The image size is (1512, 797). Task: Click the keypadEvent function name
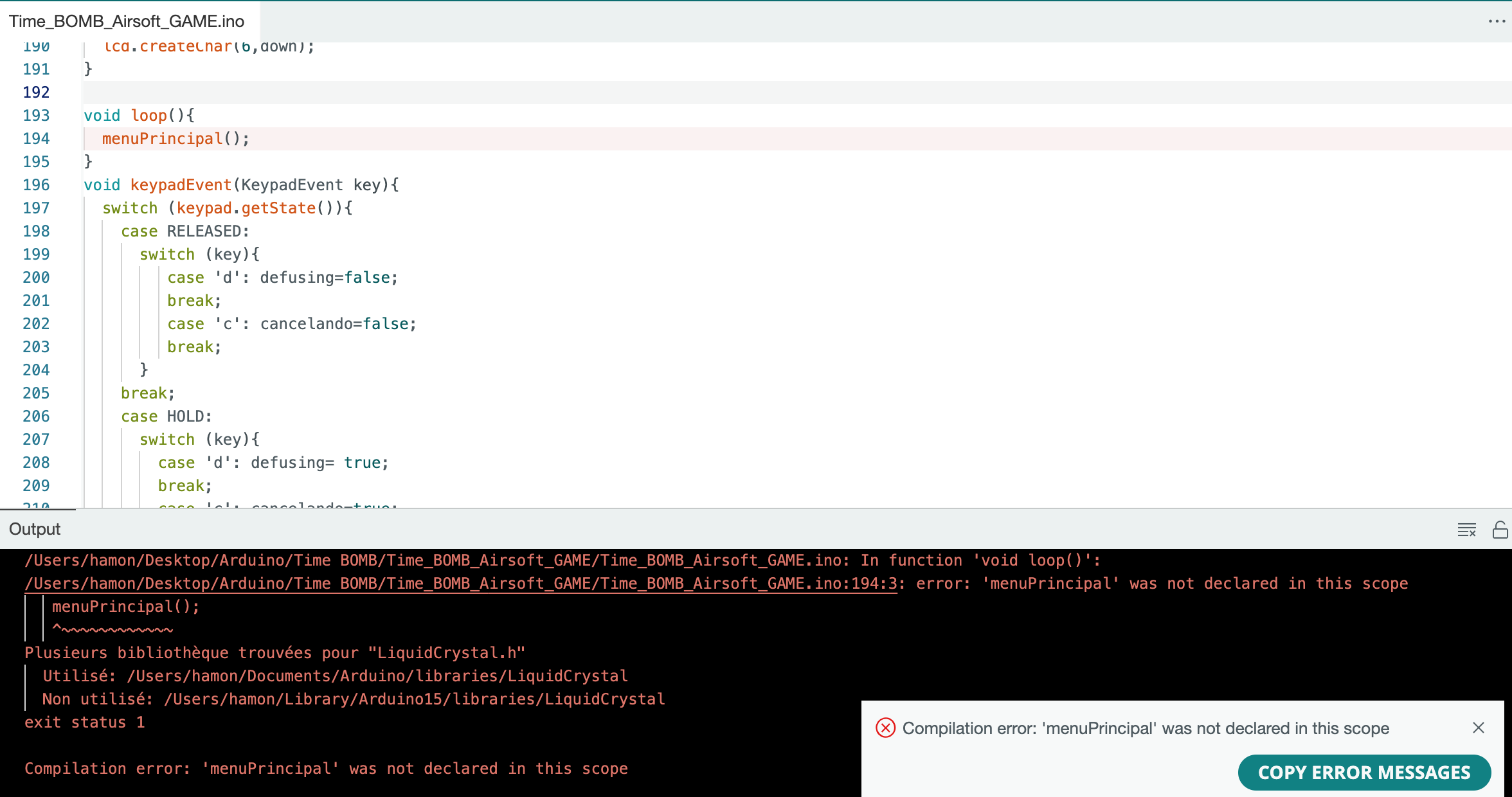(x=181, y=185)
